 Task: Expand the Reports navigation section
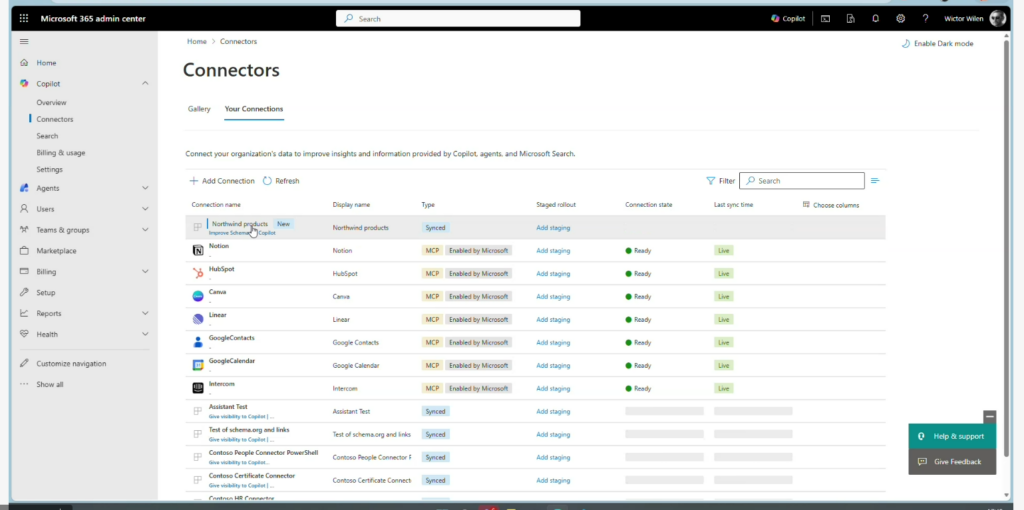point(145,313)
